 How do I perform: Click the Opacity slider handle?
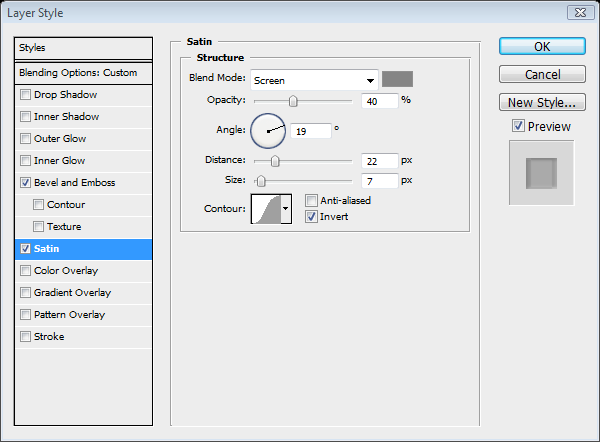[x=293, y=100]
